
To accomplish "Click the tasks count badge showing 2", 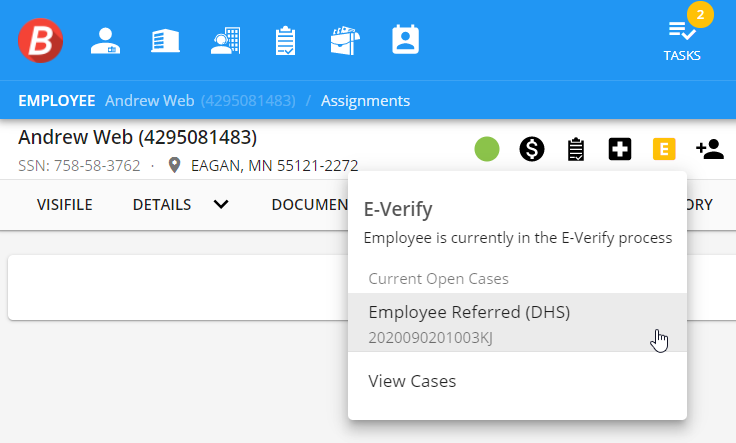I will coord(700,15).
